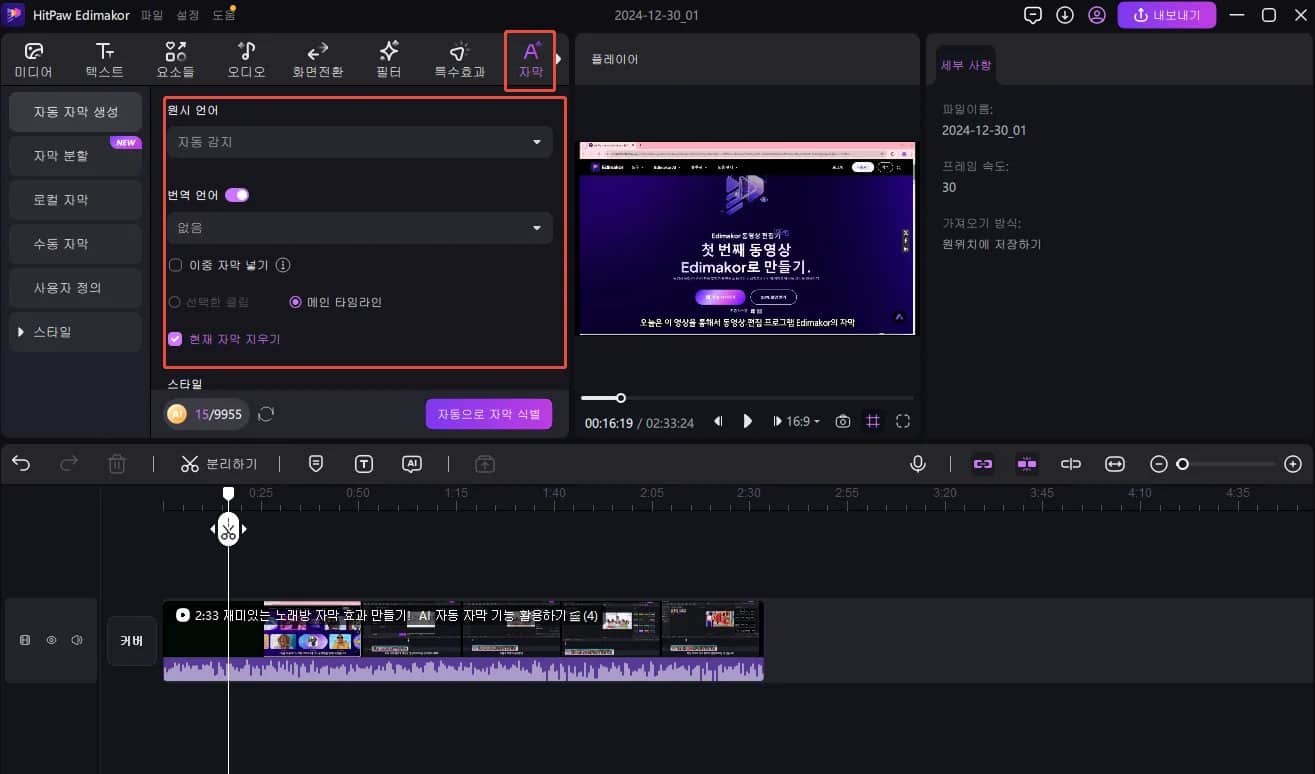Click the microphone voiceover recording icon
1315x774 pixels.
[917, 463]
